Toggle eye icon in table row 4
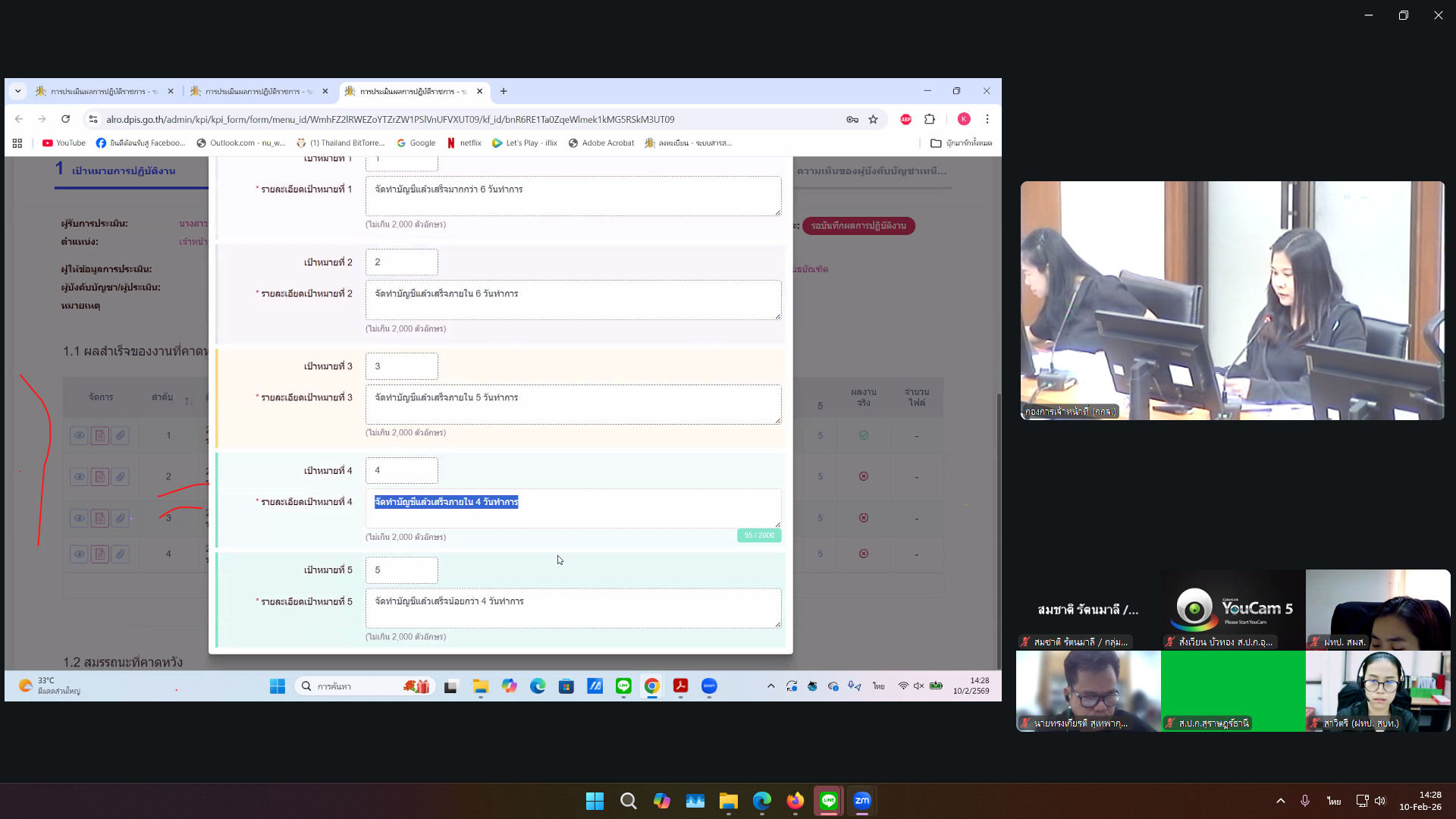The height and width of the screenshot is (819, 1456). pyautogui.click(x=79, y=554)
